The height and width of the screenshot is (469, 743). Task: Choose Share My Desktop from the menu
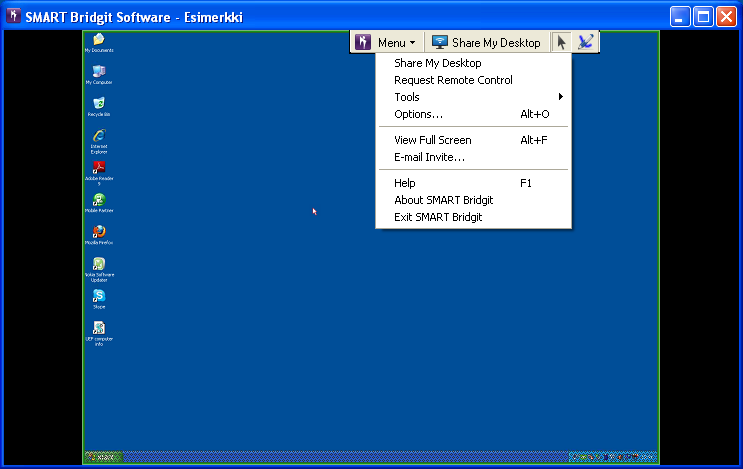point(473,63)
